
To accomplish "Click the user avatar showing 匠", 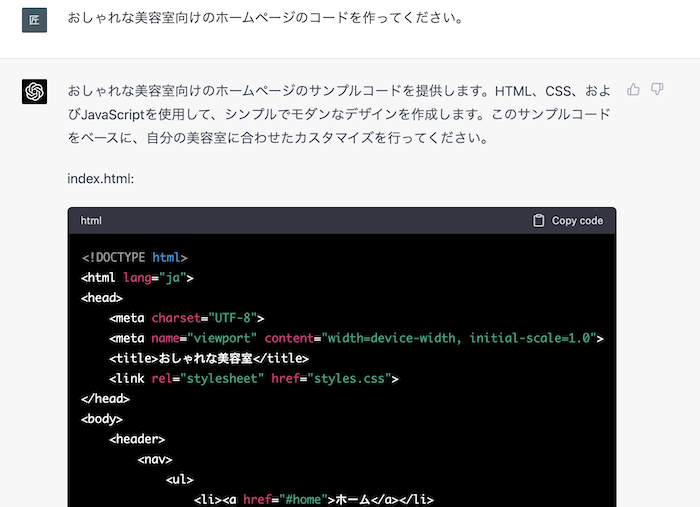I will click(34, 20).
